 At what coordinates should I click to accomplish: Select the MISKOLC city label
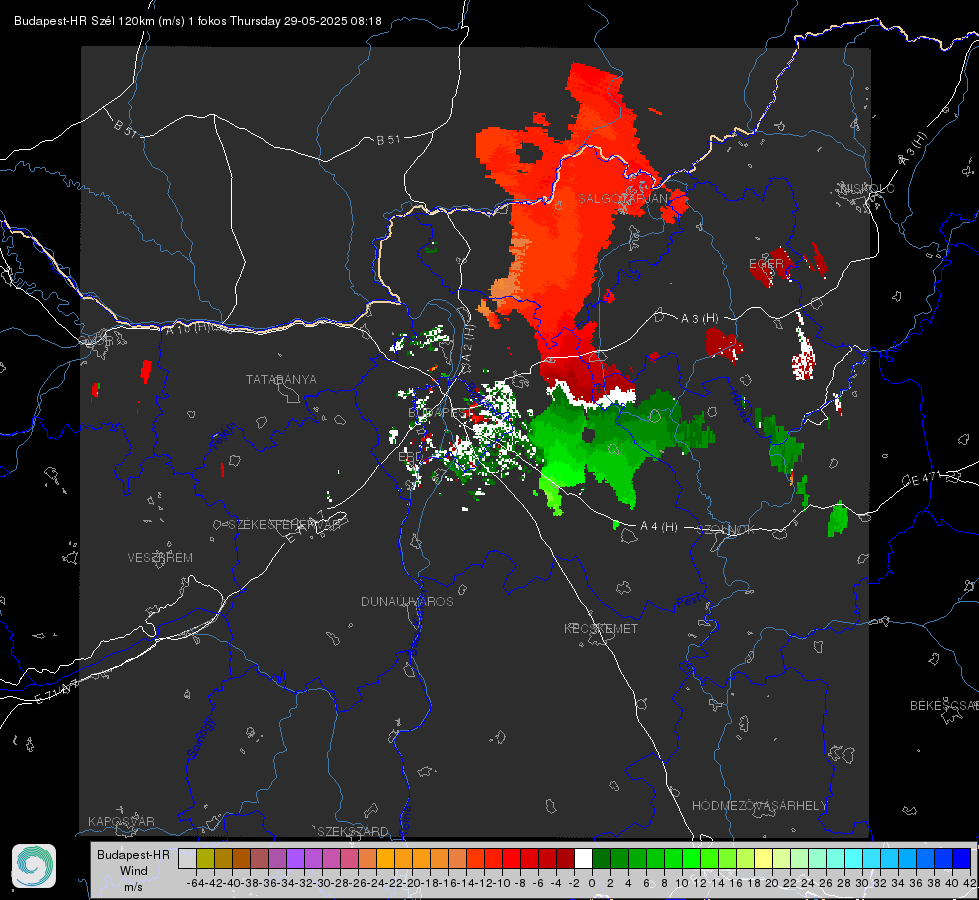coord(867,188)
